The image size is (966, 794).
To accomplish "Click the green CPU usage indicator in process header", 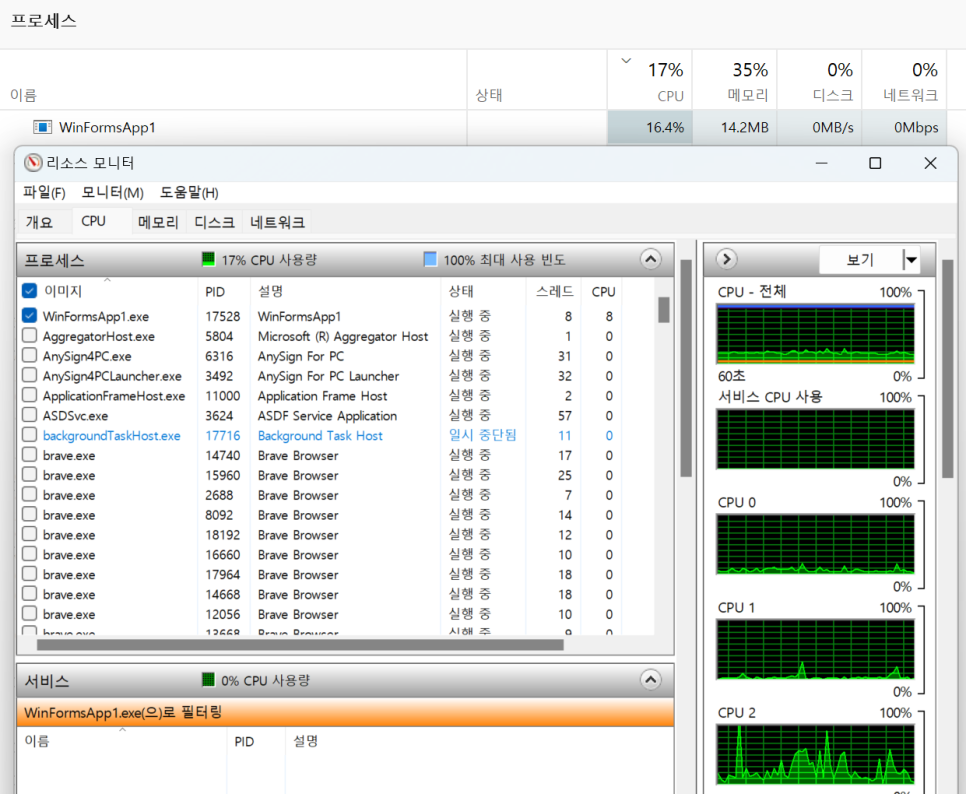I will pos(208,260).
